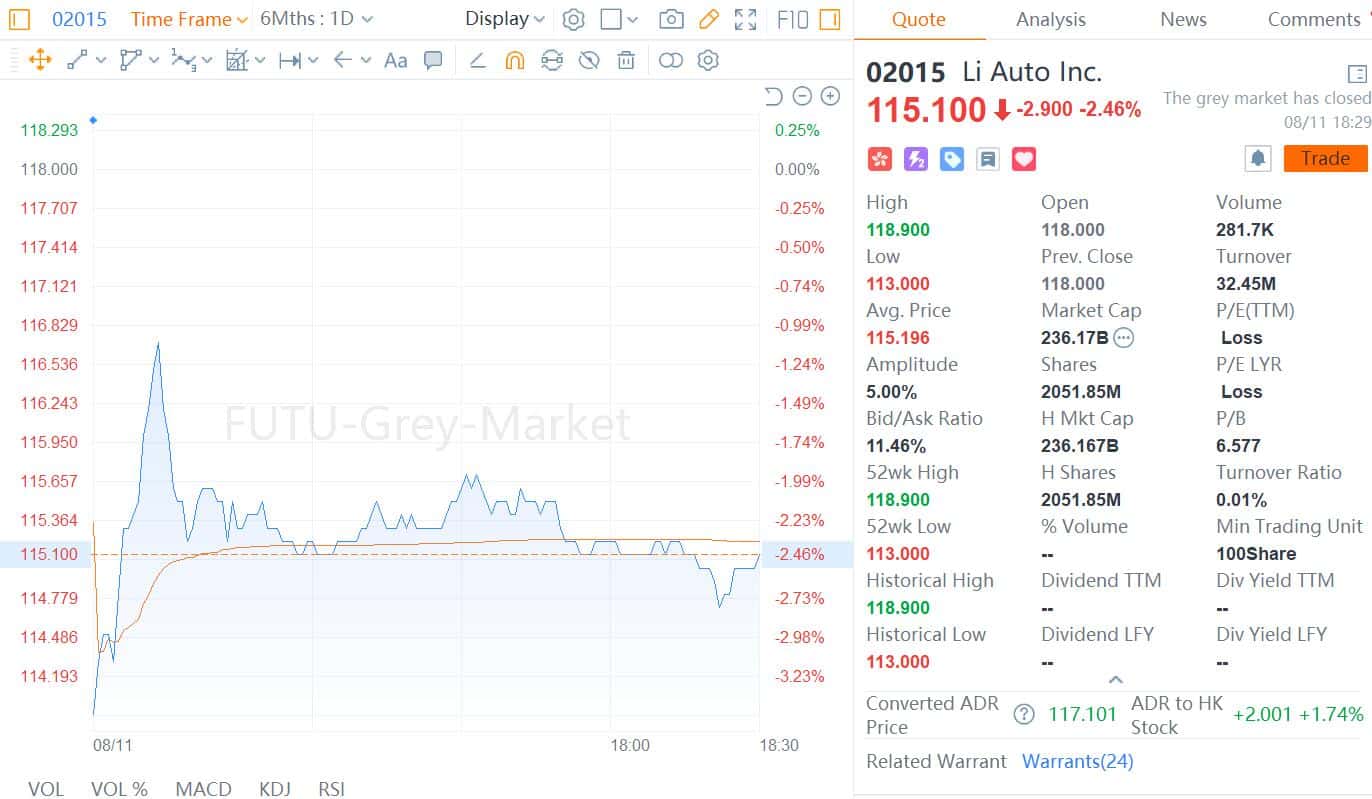Image resolution: width=1372 pixels, height=799 pixels.
Task: Collapse the quote details with the chevron
Action: click(x=1117, y=679)
